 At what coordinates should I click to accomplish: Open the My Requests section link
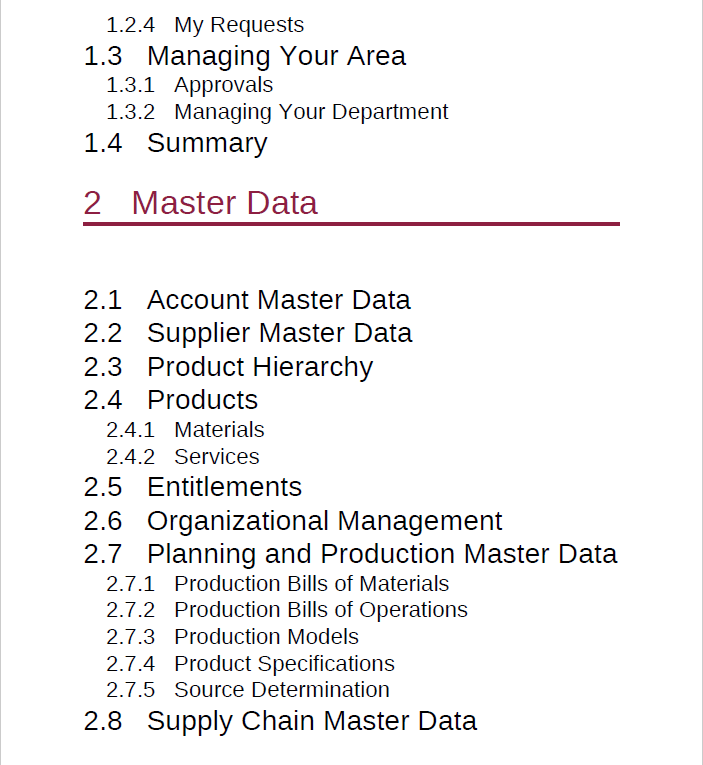(238, 25)
